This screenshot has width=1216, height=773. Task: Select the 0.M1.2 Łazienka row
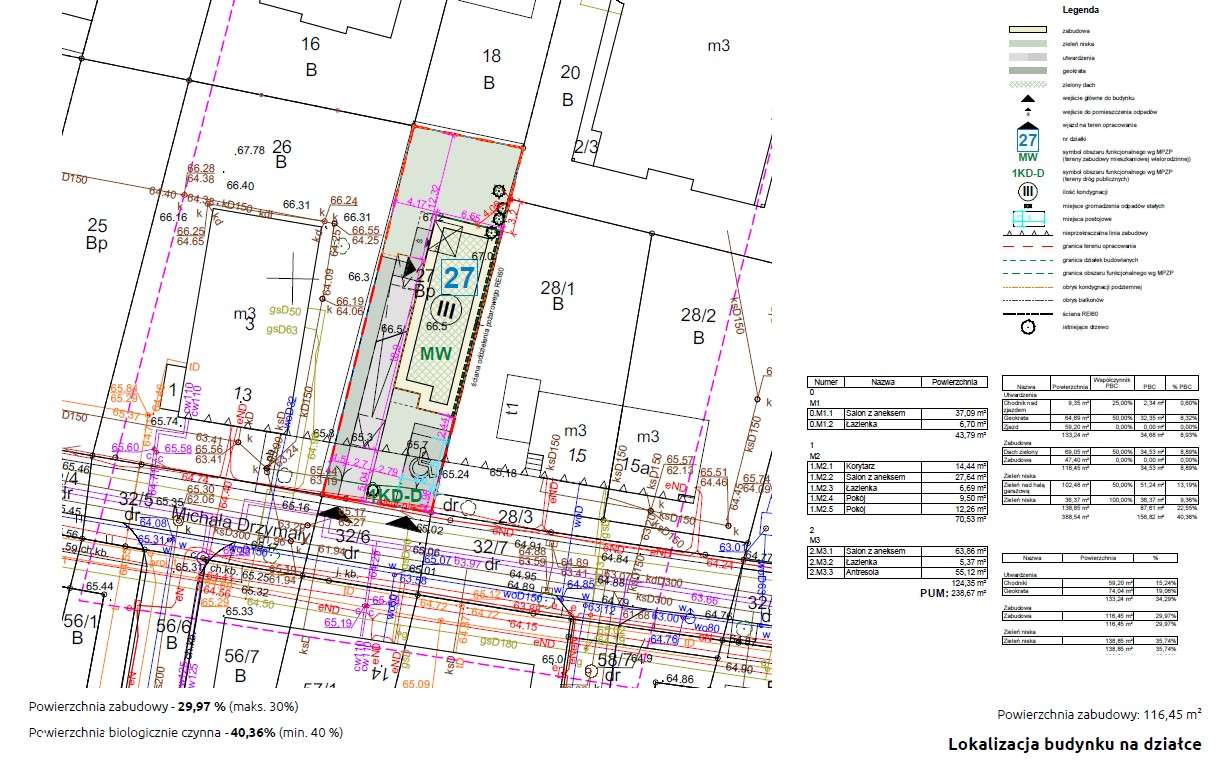pyautogui.click(x=897, y=424)
